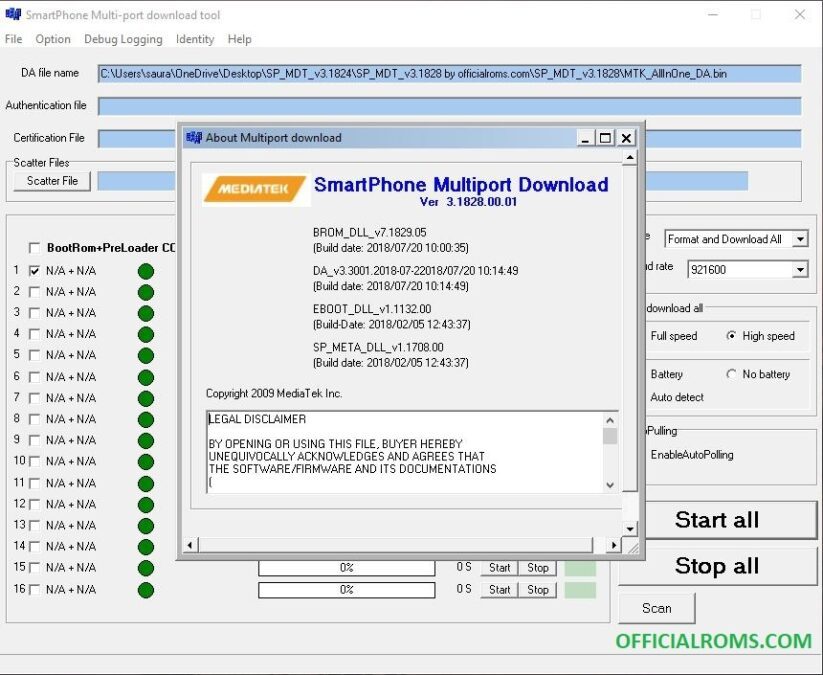Click the DA file name path field
Screen dimensions: 823x675
pyautogui.click(x=449, y=74)
